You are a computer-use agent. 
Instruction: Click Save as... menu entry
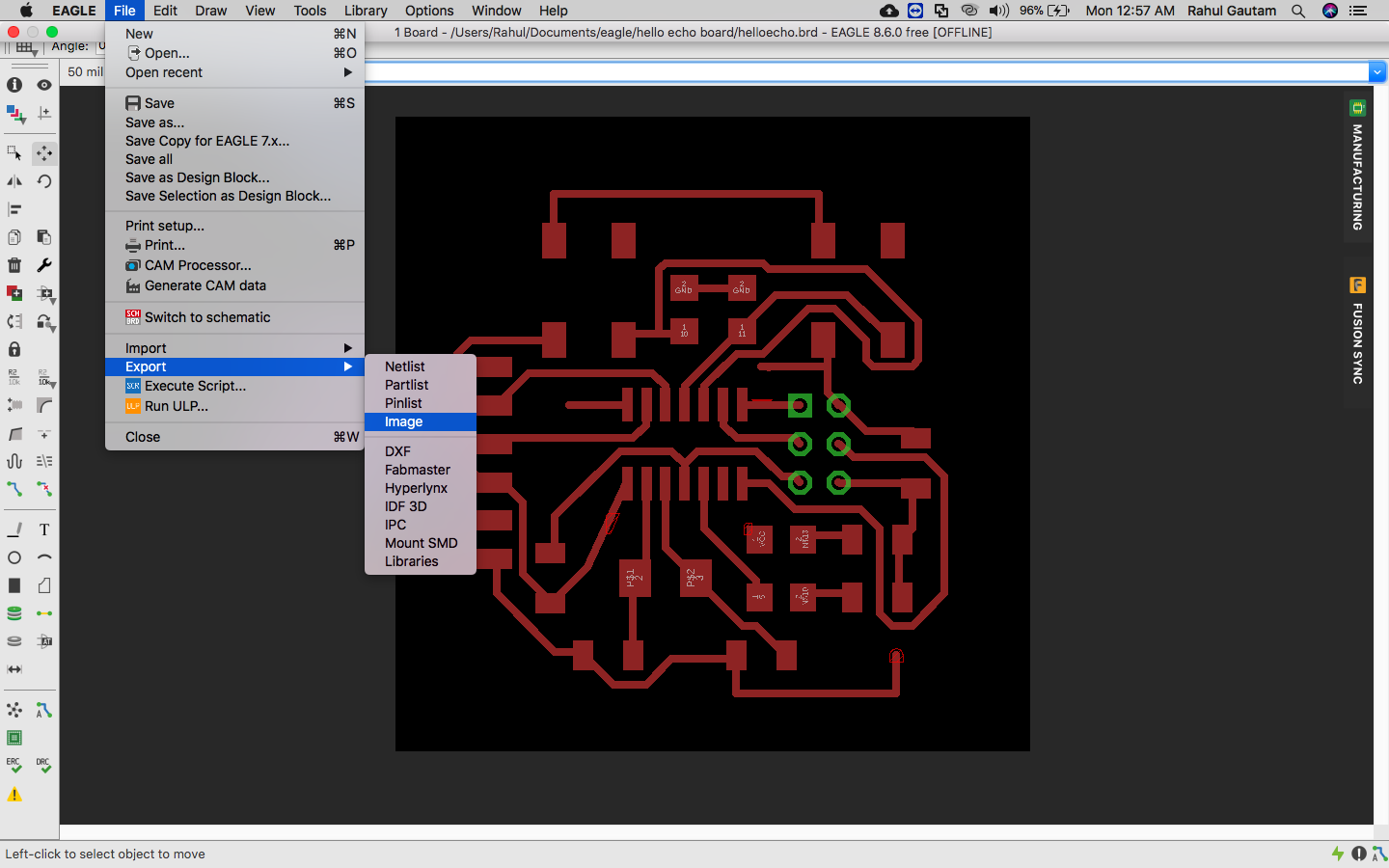(x=234, y=122)
